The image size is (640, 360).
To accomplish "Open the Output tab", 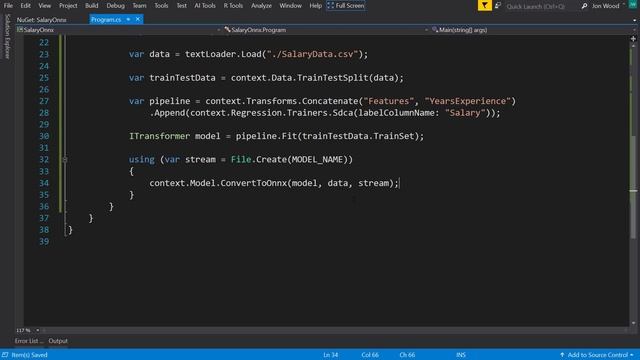I will 58,341.
